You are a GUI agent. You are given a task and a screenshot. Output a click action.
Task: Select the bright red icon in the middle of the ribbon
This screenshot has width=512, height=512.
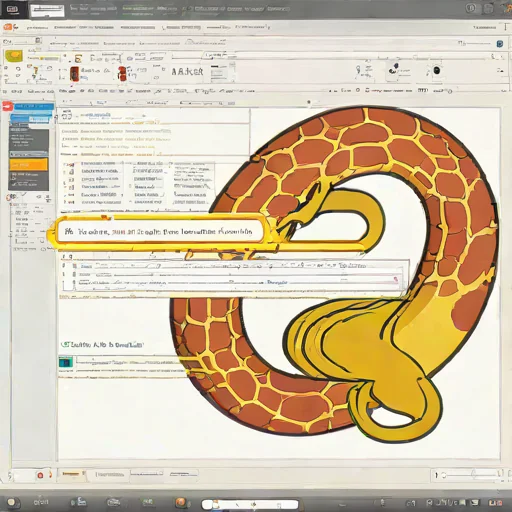pyautogui.click(x=122, y=73)
